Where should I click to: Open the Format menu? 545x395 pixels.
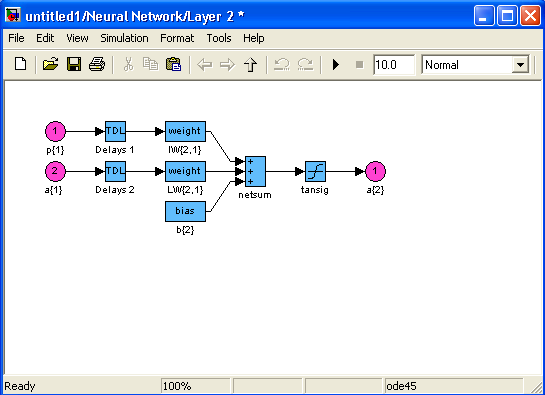click(x=177, y=38)
